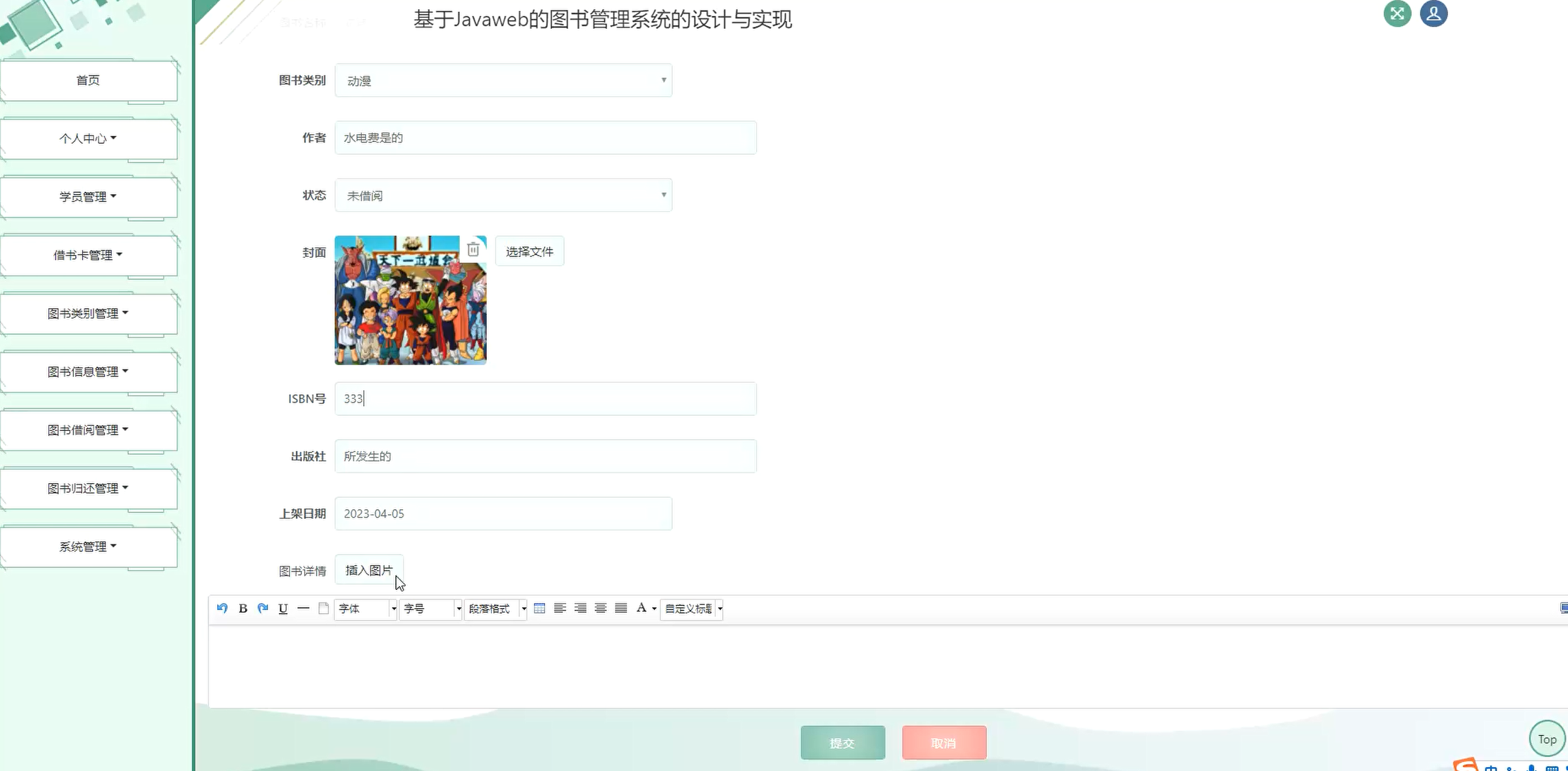Open the 状态 dropdown showing 未借阅
The height and width of the screenshot is (771, 1568).
click(x=503, y=196)
